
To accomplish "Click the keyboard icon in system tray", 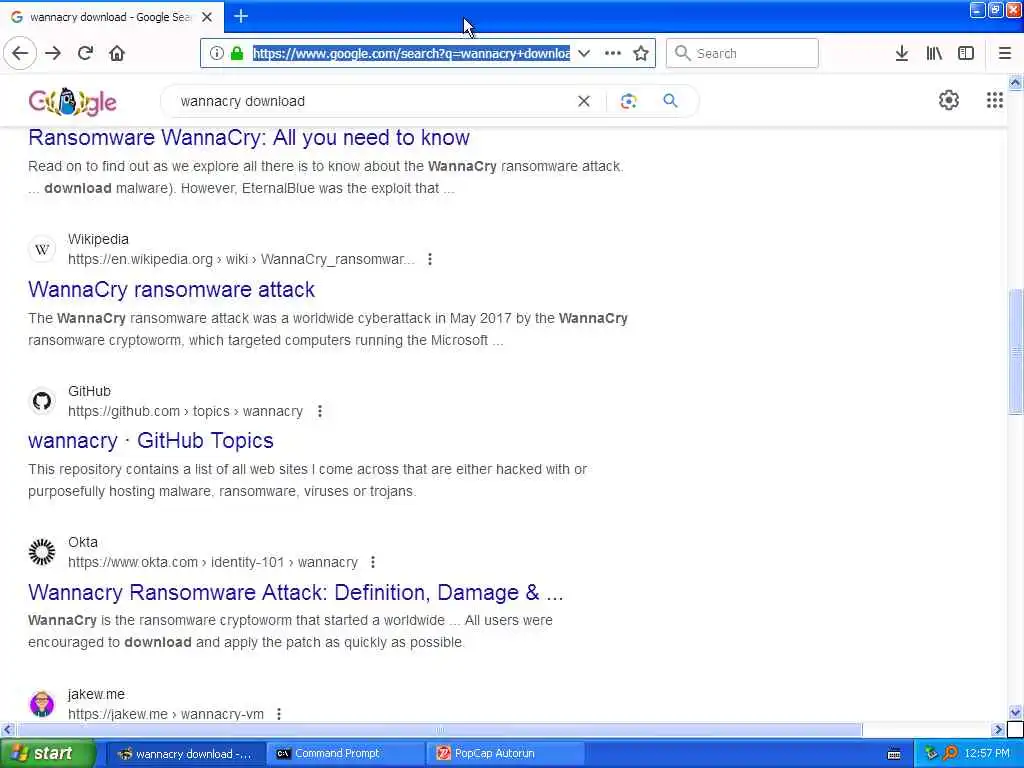I will point(894,754).
